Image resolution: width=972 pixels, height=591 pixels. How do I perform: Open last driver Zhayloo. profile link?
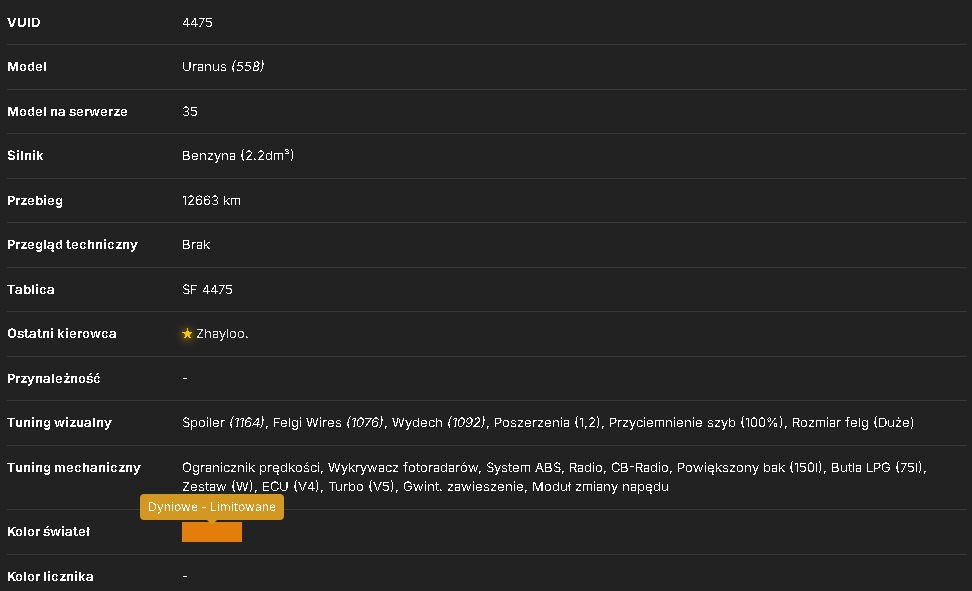click(222, 334)
